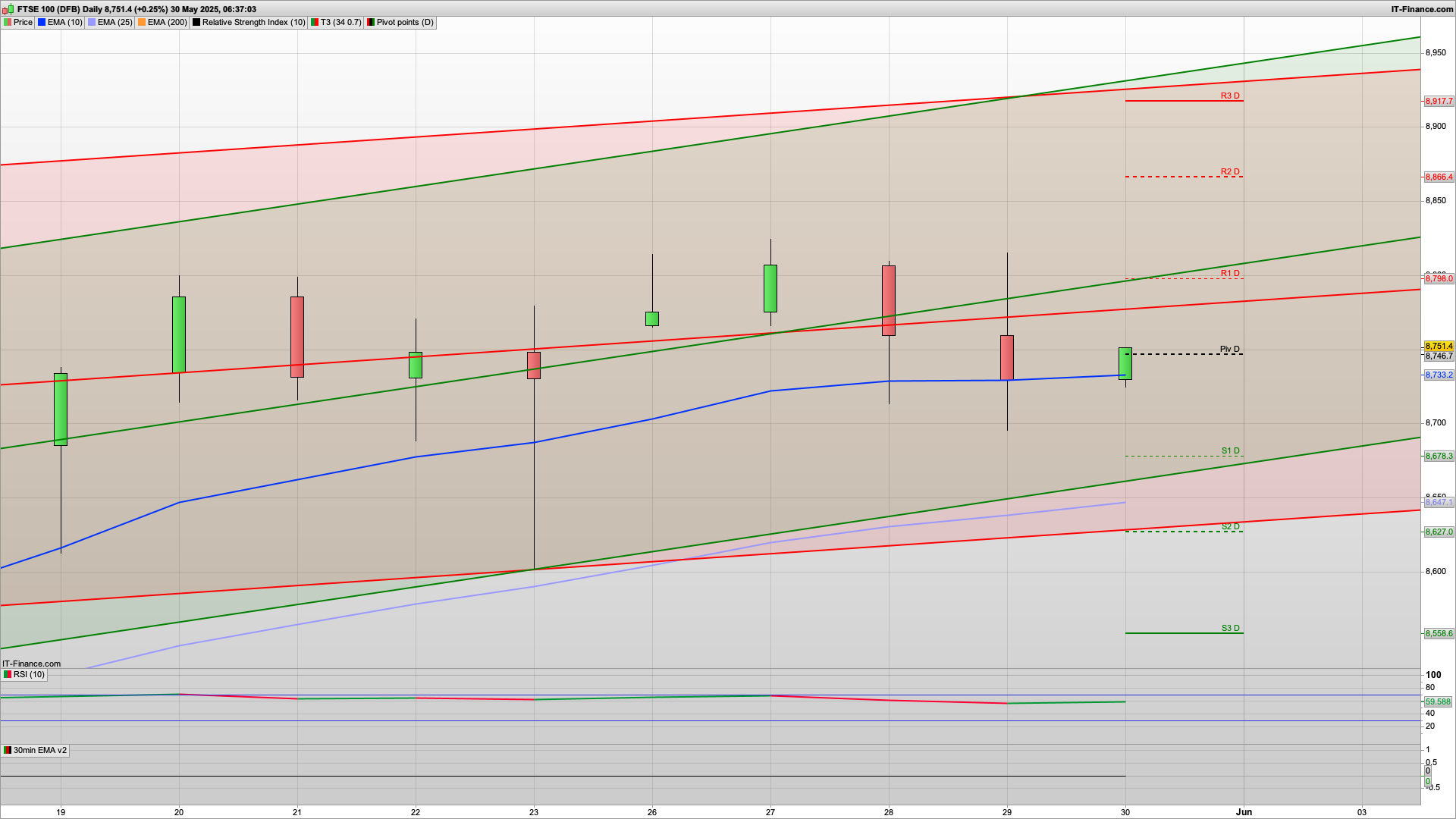Click the 8,917.7 price axis tag
This screenshot has width=1456, height=819.
pos(1439,101)
